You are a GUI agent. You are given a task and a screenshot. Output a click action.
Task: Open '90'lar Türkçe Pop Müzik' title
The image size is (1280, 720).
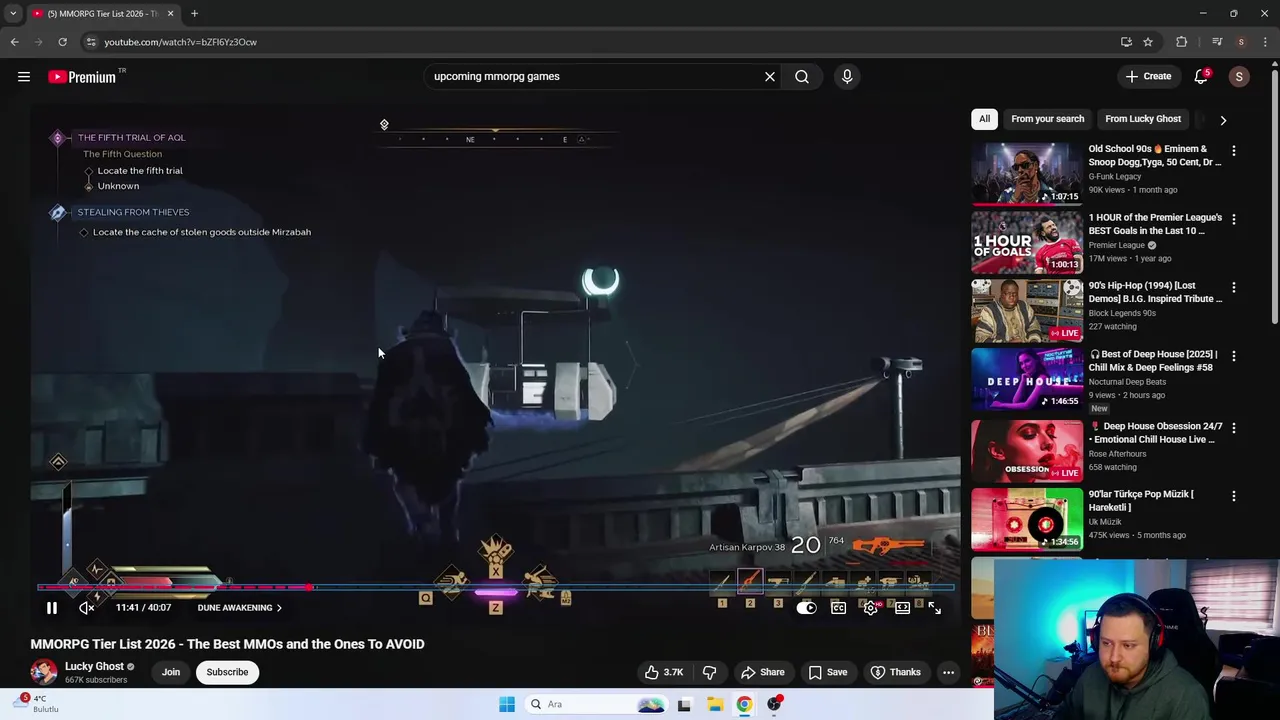(1141, 501)
